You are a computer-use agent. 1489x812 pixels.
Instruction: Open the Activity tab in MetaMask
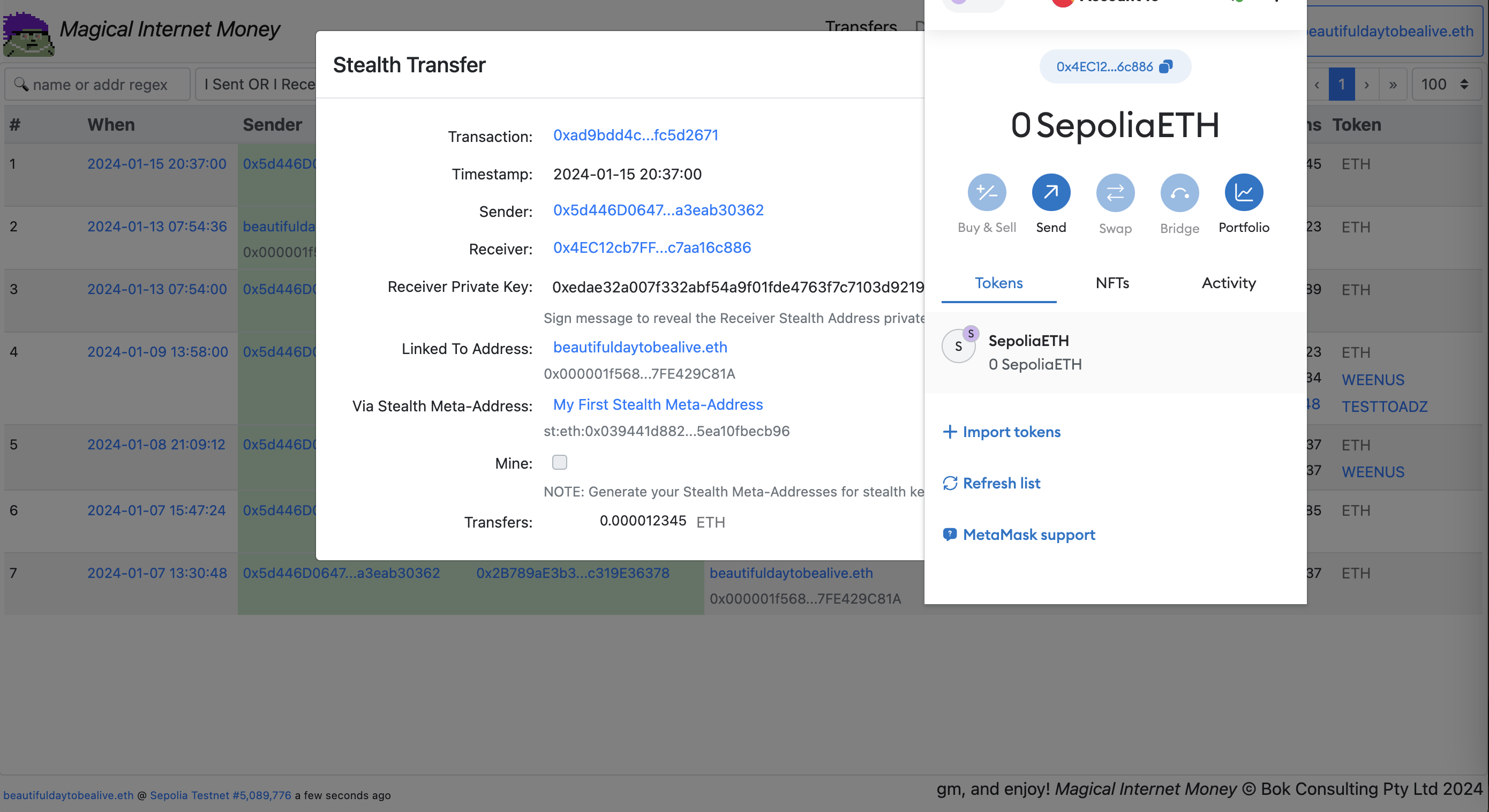coord(1229,282)
